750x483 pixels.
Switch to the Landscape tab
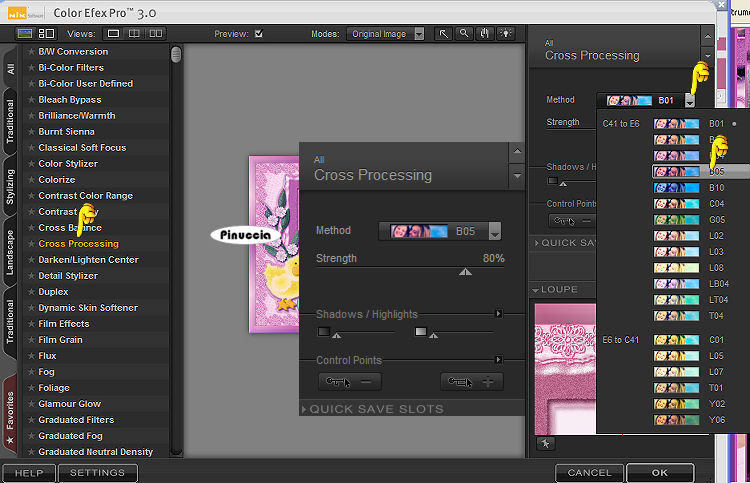click(x=10, y=253)
